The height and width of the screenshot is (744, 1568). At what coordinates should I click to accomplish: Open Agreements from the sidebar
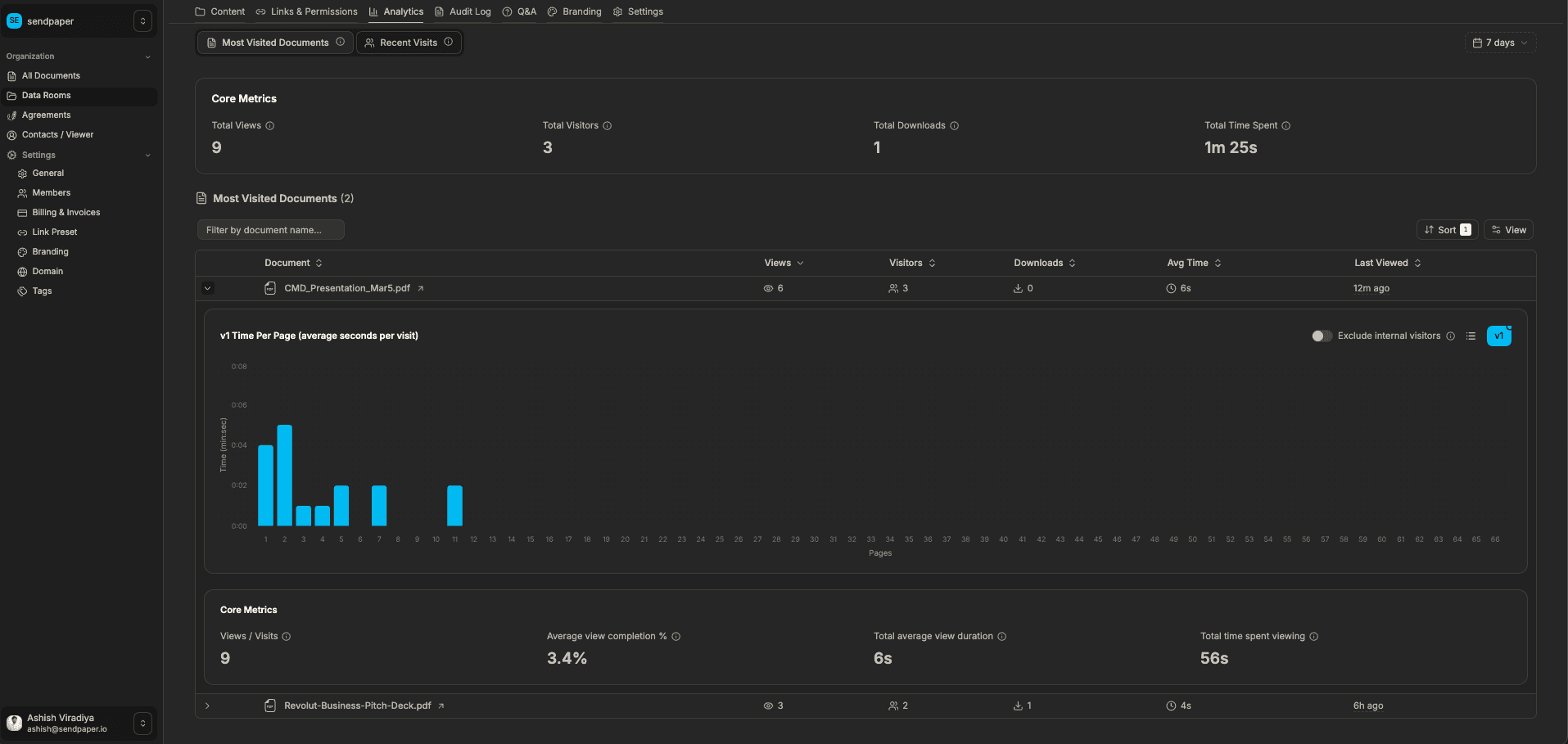click(45, 115)
